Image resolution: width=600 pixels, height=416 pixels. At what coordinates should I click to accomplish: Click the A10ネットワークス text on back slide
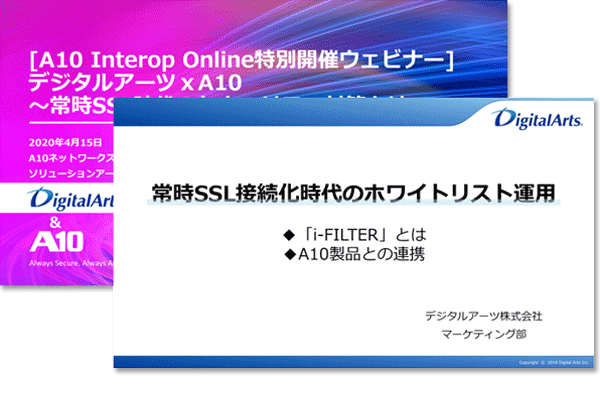(72, 158)
